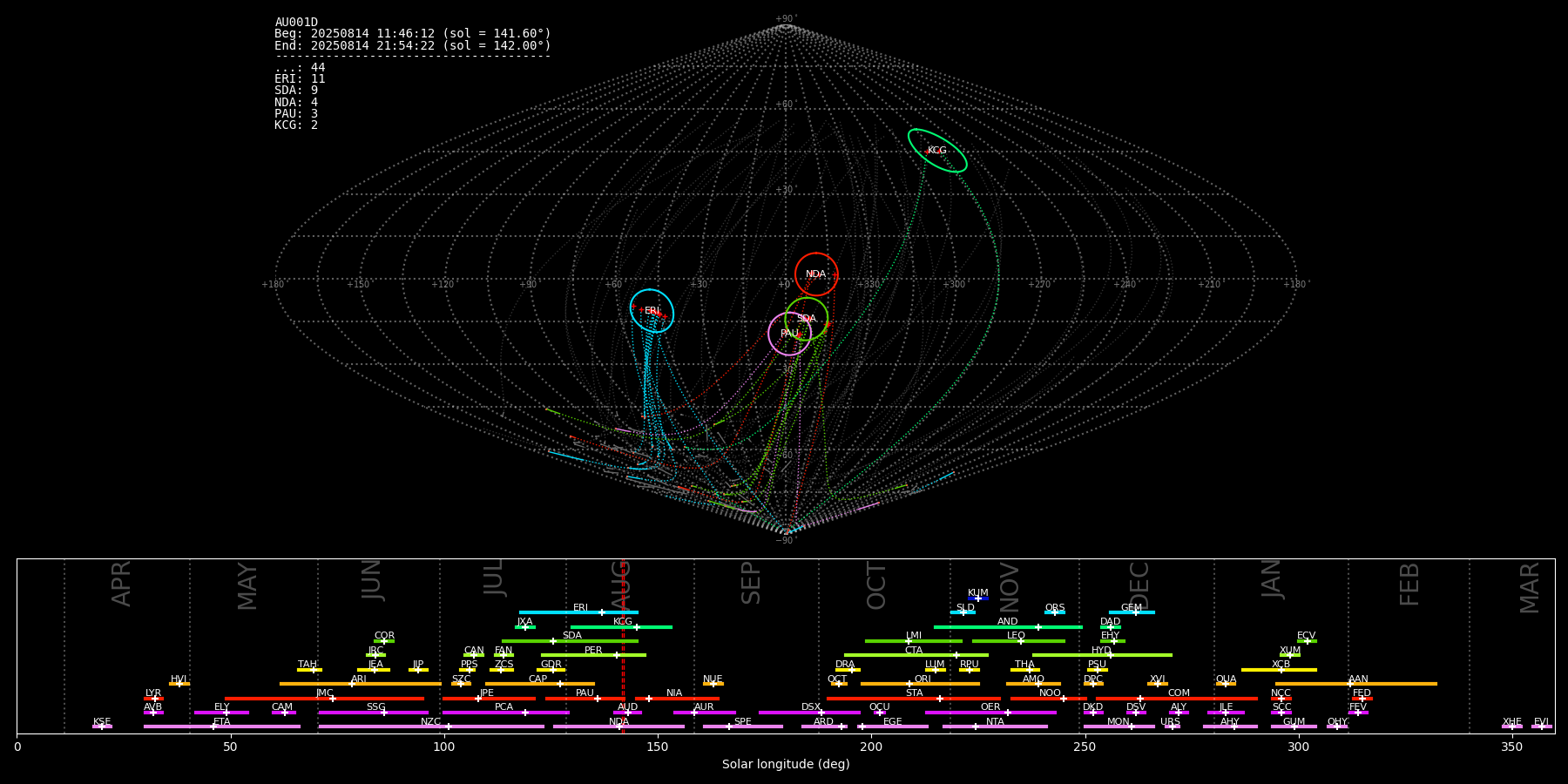The width and height of the screenshot is (1568, 784).
Task: Click the 'NDA: 4' count in legend
Action: (x=296, y=102)
